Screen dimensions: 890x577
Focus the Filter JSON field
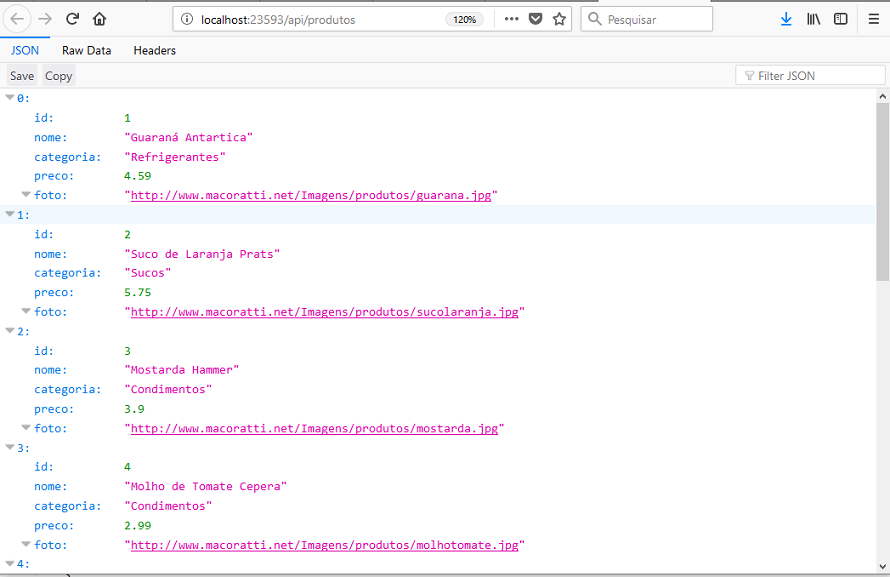(810, 76)
